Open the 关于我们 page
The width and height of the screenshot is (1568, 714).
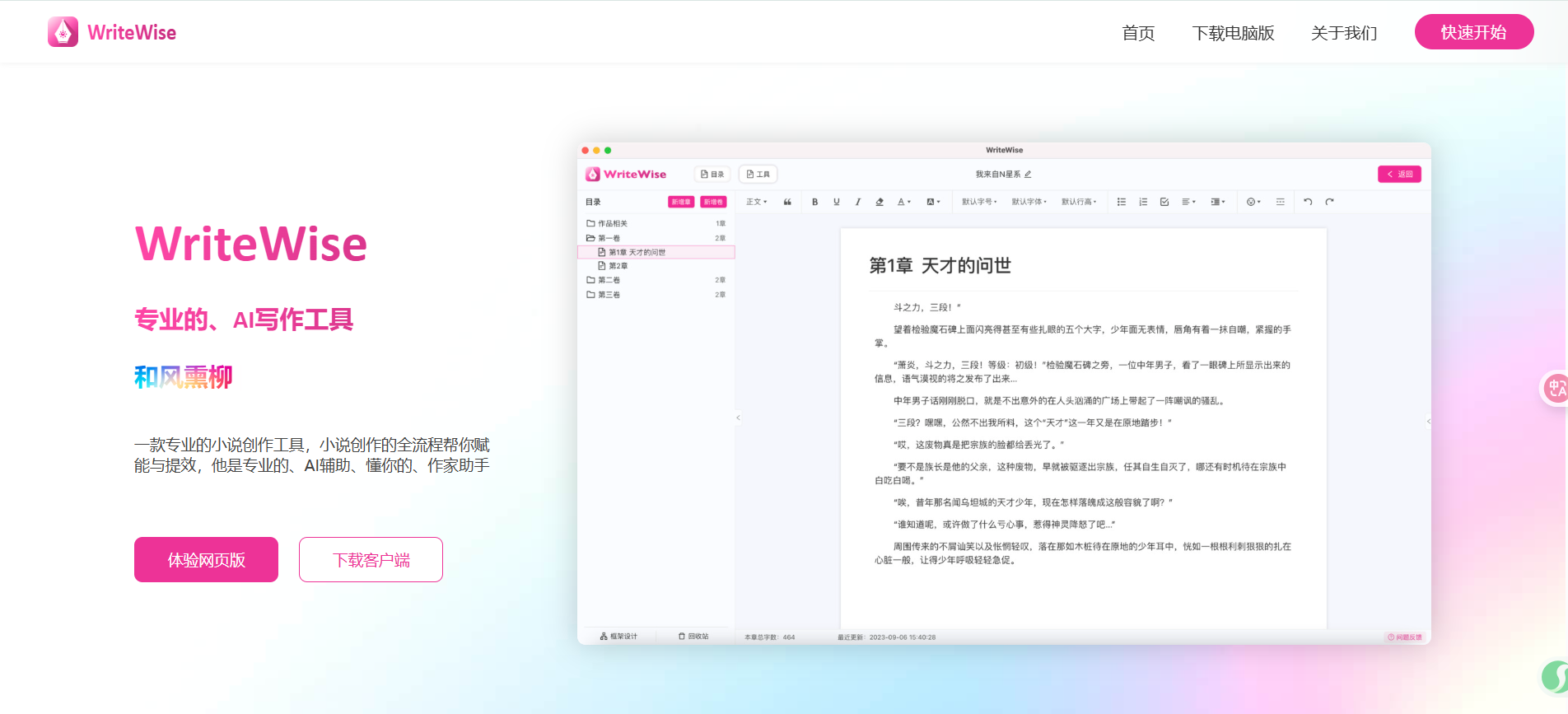tap(1344, 33)
